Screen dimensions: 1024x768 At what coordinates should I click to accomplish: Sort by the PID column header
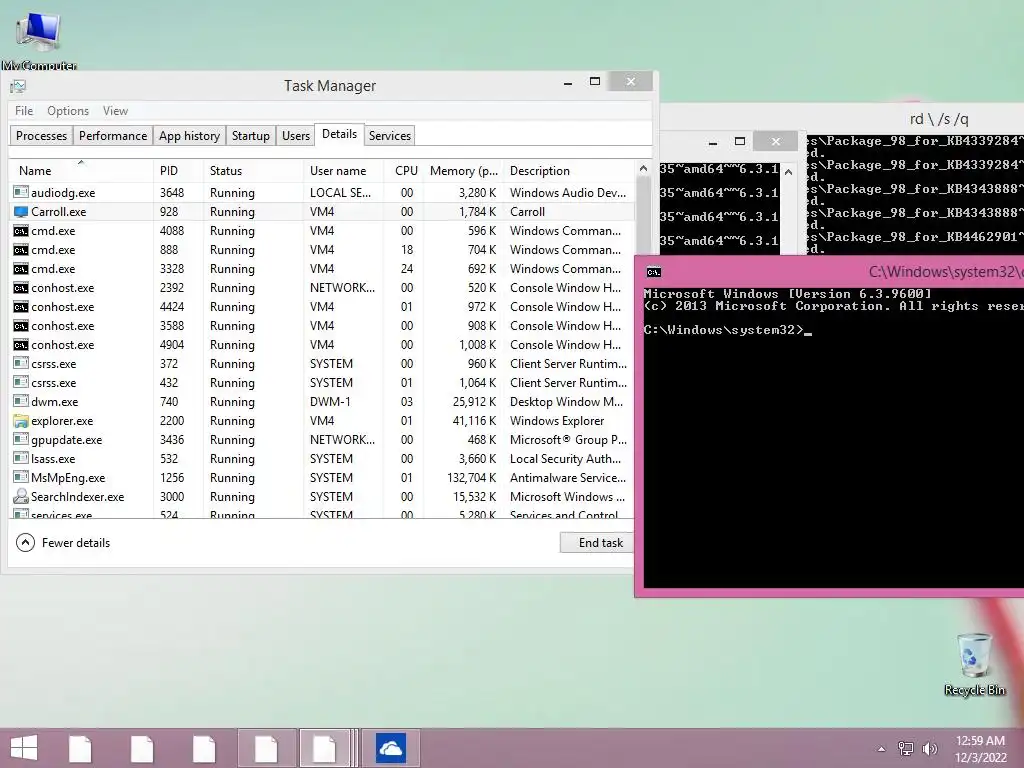178,170
